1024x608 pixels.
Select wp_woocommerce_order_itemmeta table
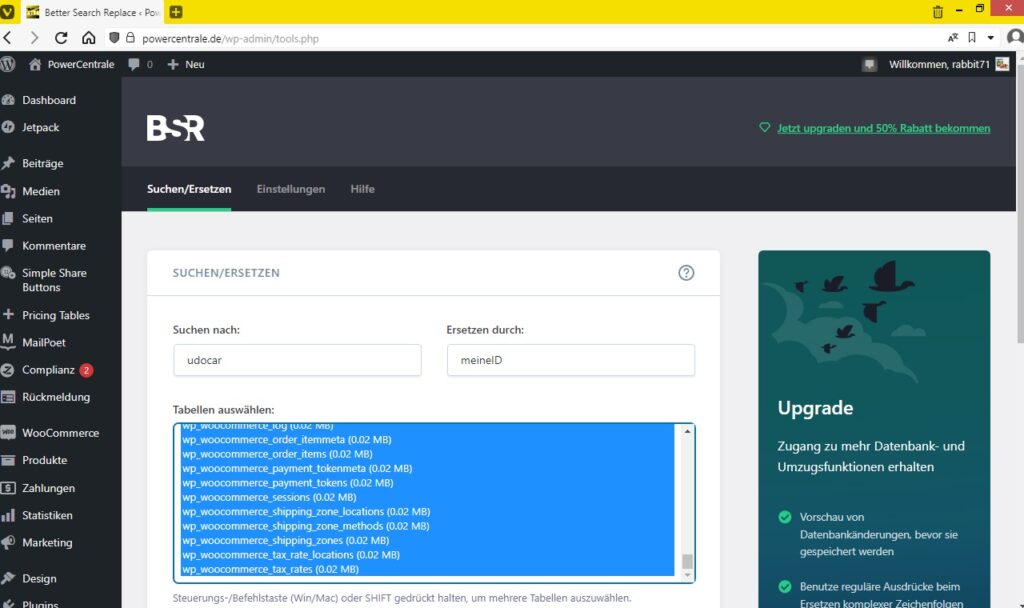click(428, 440)
